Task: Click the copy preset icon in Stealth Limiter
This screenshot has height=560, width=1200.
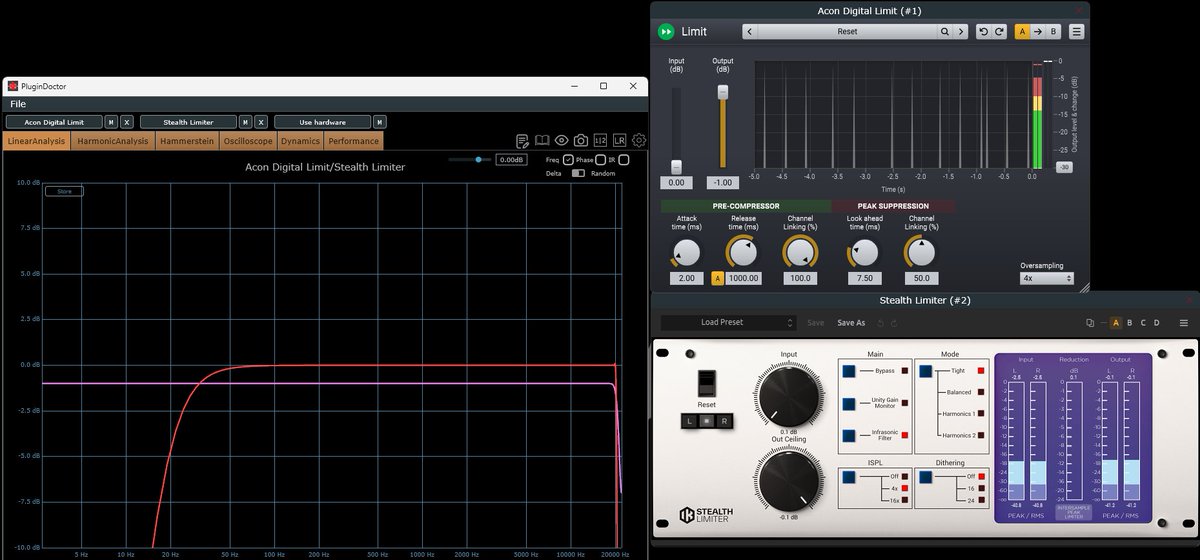Action: pyautogui.click(x=1090, y=323)
